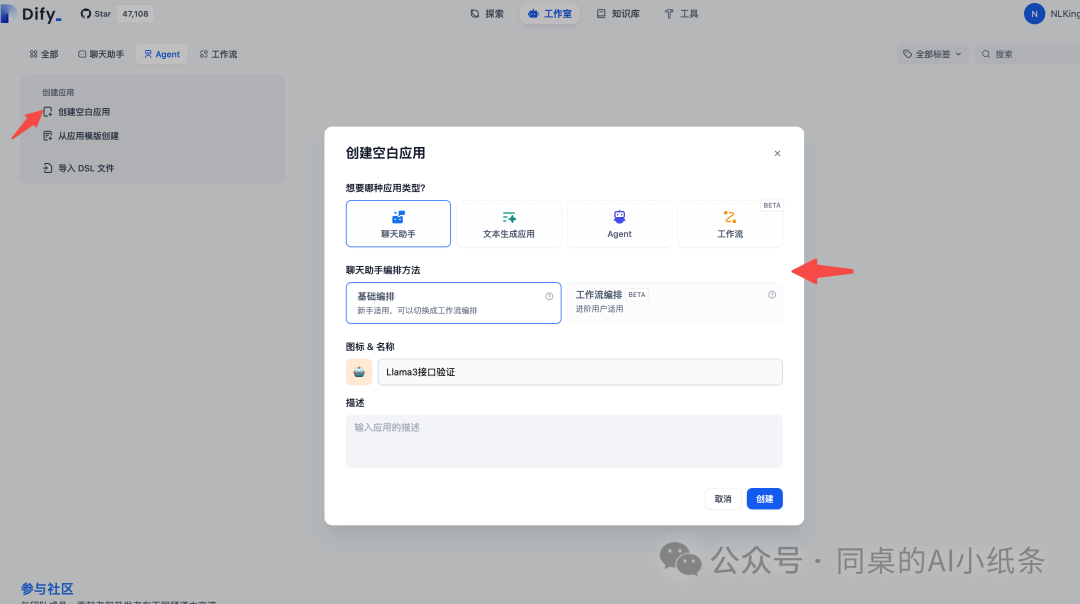Open the 探索 (Explore) nav tab
The image size is (1080, 604).
pos(487,14)
